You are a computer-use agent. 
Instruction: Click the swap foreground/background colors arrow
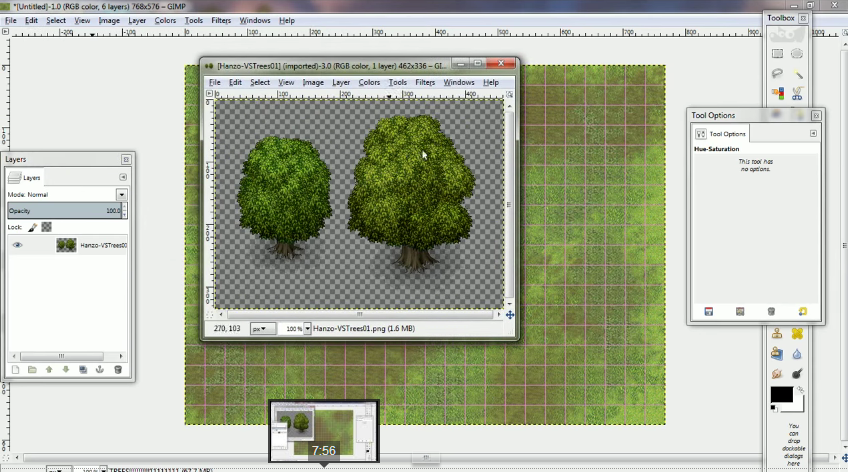[800, 389]
